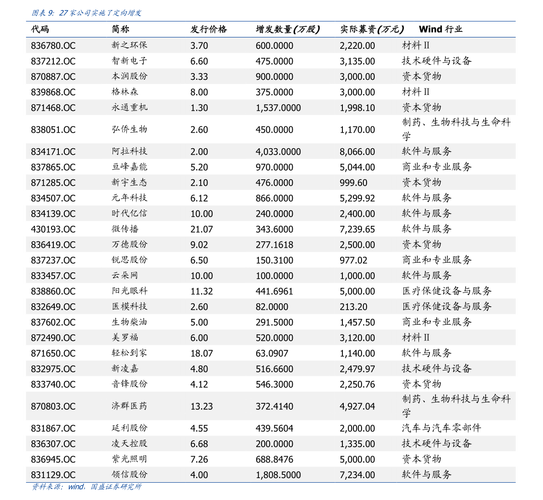Select code cell 834171.OC

pos(53,152)
